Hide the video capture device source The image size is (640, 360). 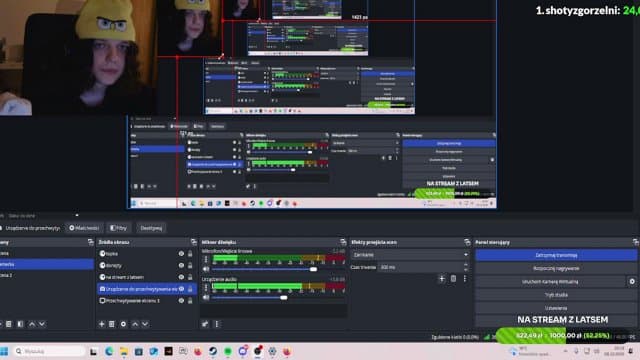coord(181,289)
